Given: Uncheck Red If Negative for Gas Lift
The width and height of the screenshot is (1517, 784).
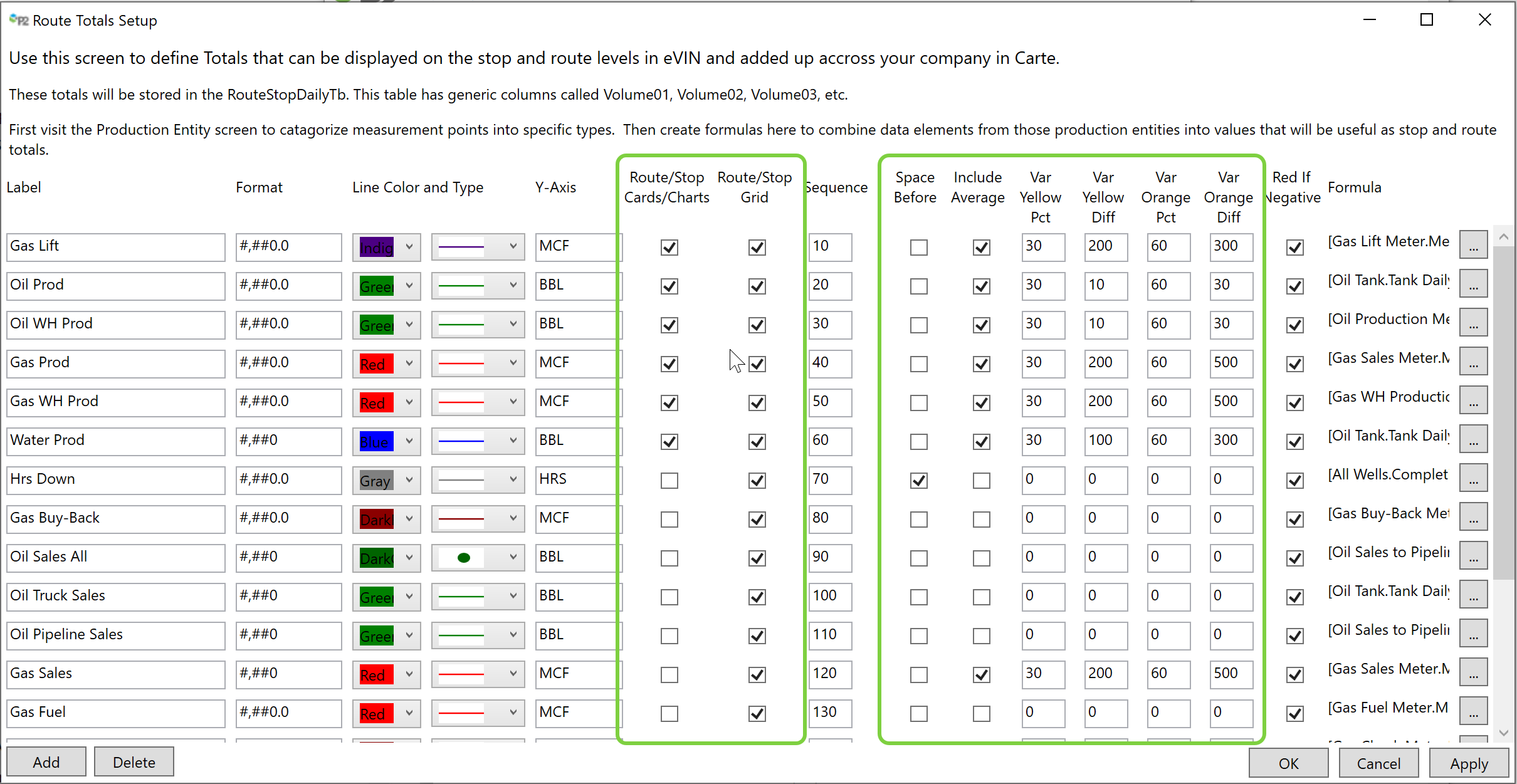Looking at the screenshot, I should [1294, 248].
